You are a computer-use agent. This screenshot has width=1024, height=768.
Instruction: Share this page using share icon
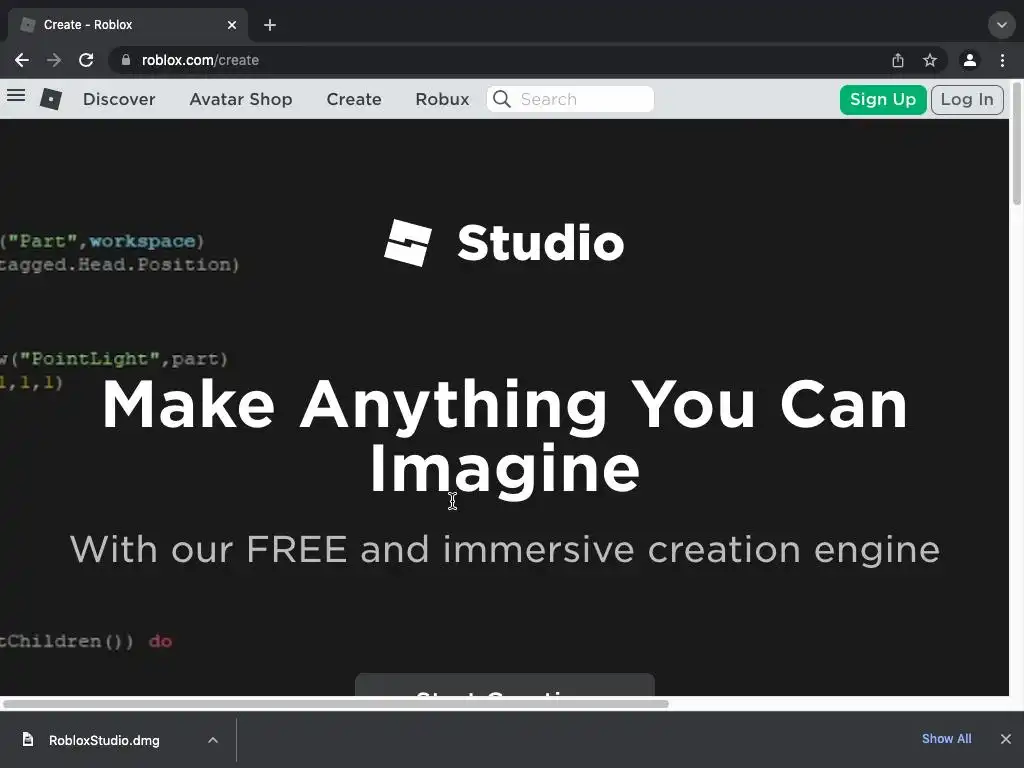(x=898, y=60)
